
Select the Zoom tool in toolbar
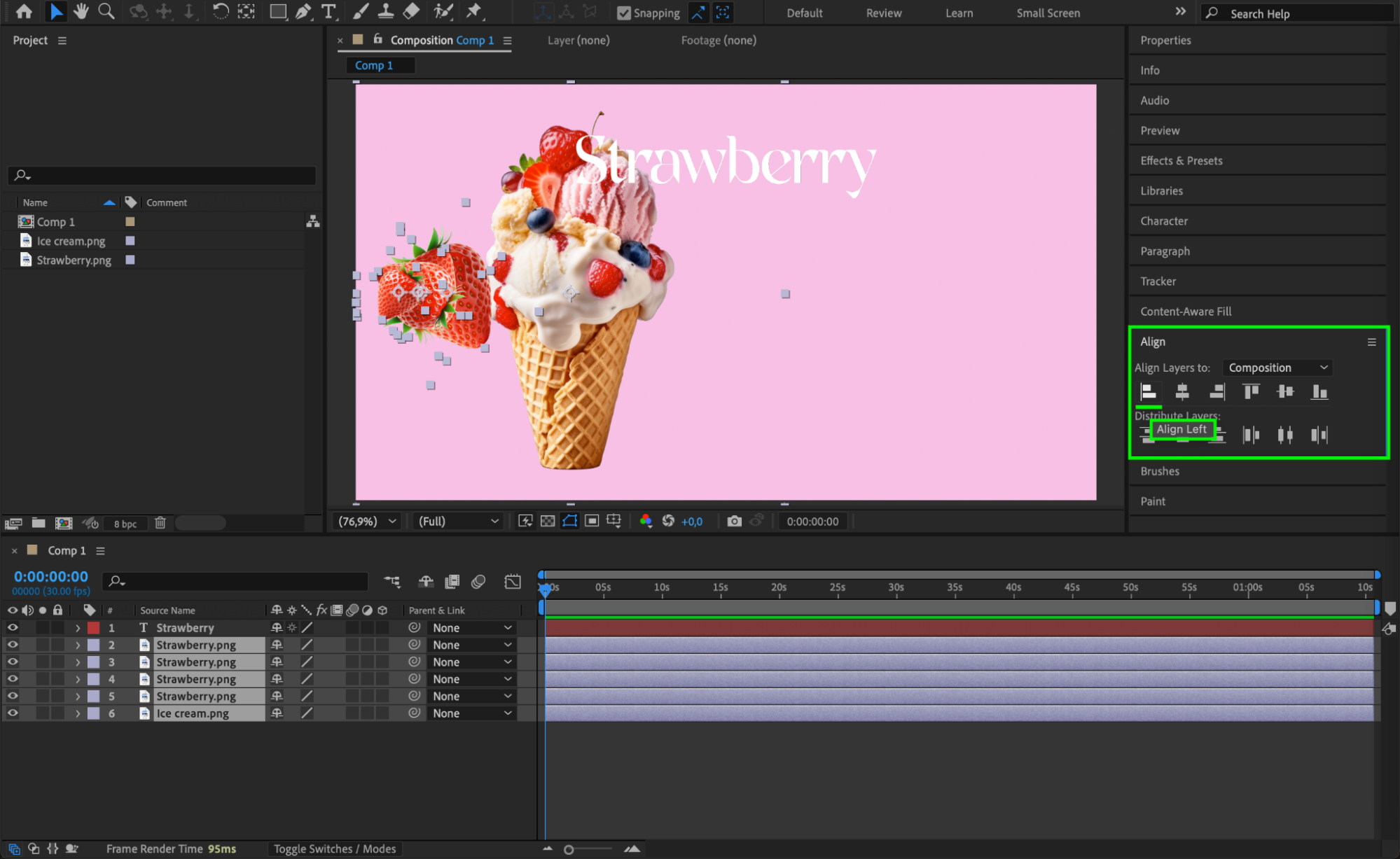pyautogui.click(x=106, y=11)
